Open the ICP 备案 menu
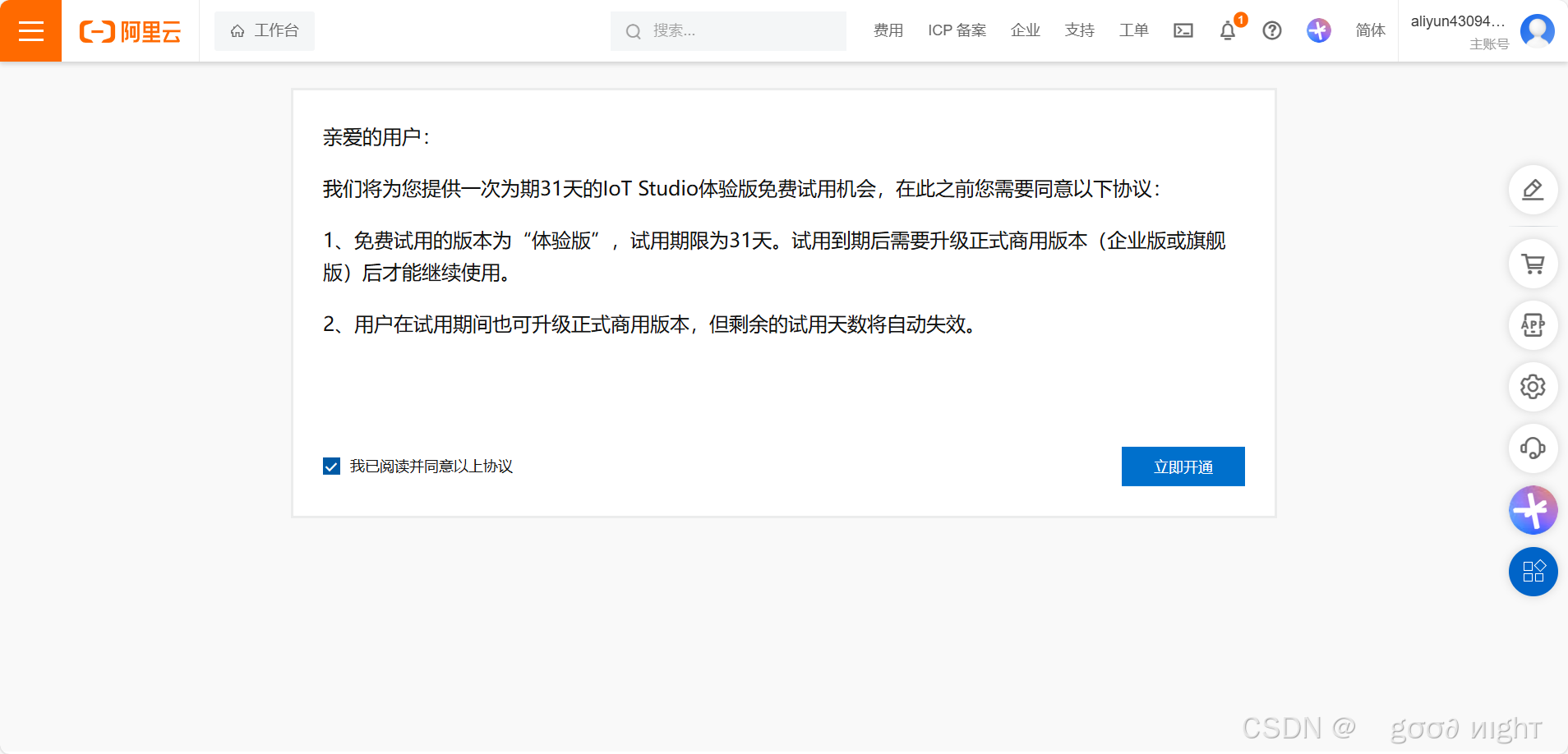 (x=957, y=30)
